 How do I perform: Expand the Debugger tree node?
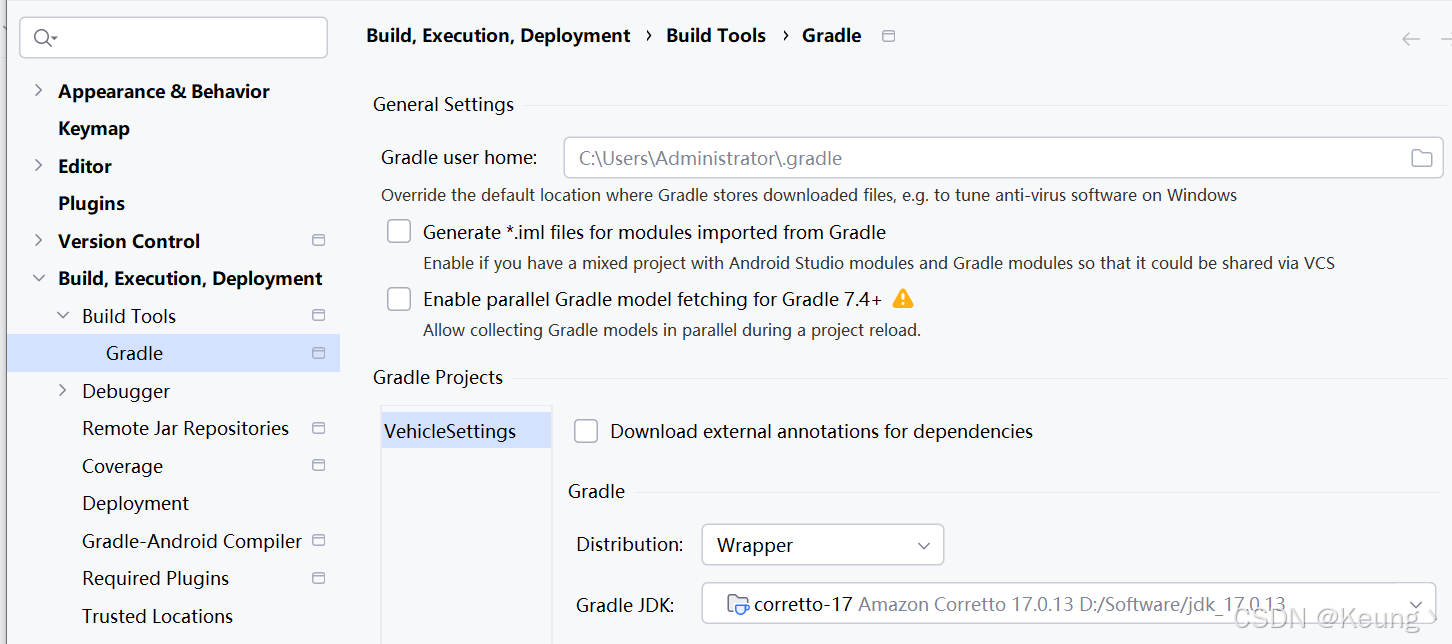[x=63, y=391]
